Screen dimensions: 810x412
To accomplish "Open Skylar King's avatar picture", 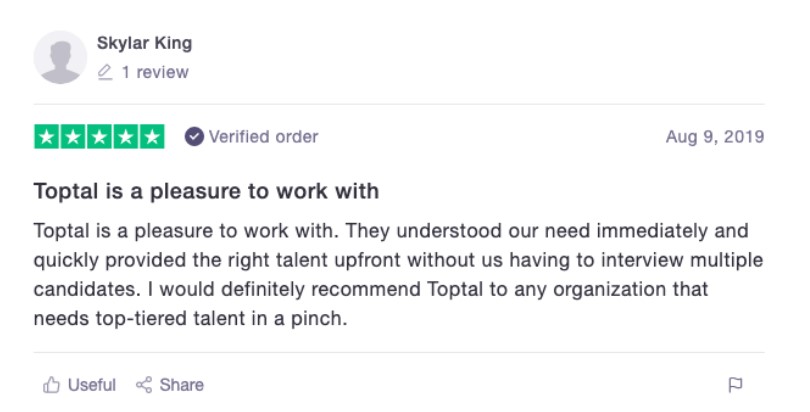I will 60,57.
